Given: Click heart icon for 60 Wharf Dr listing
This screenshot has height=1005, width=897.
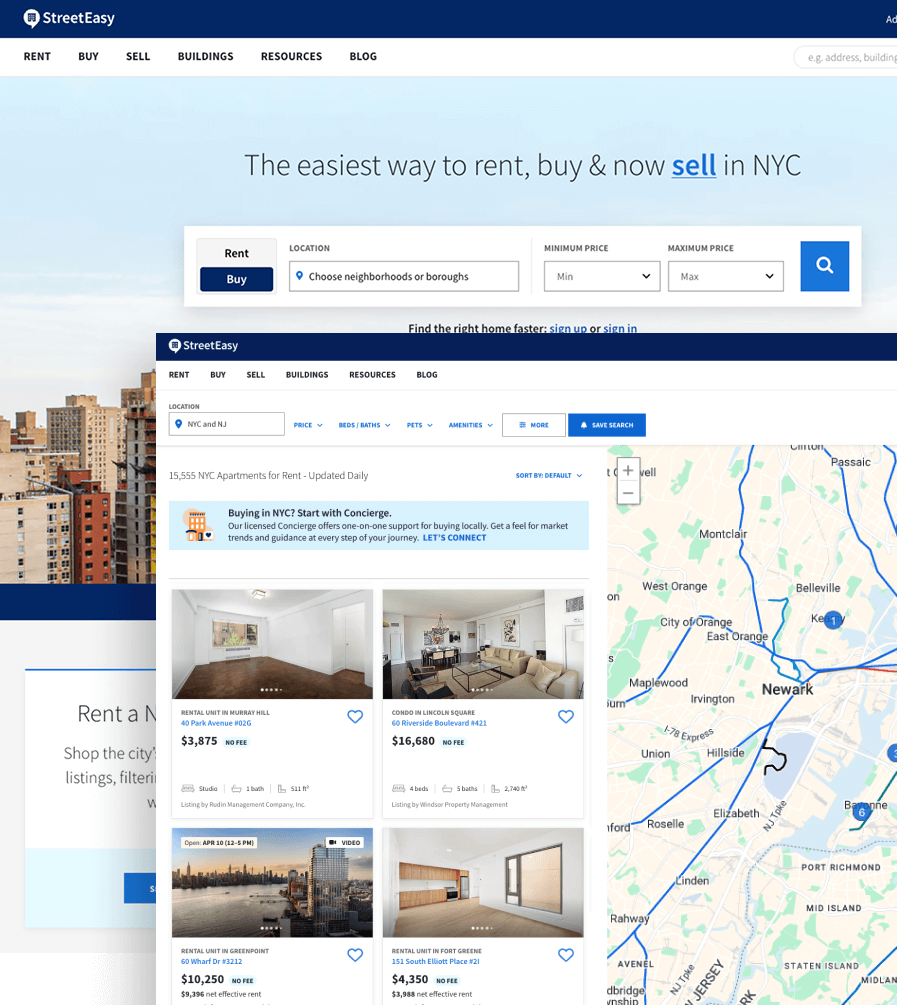Looking at the screenshot, I should [x=355, y=955].
